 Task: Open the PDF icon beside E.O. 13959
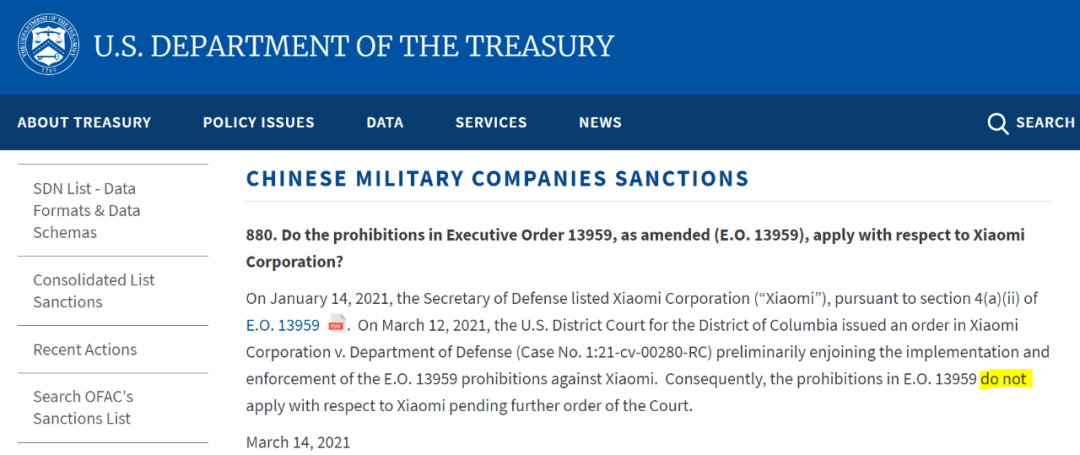[x=336, y=324]
